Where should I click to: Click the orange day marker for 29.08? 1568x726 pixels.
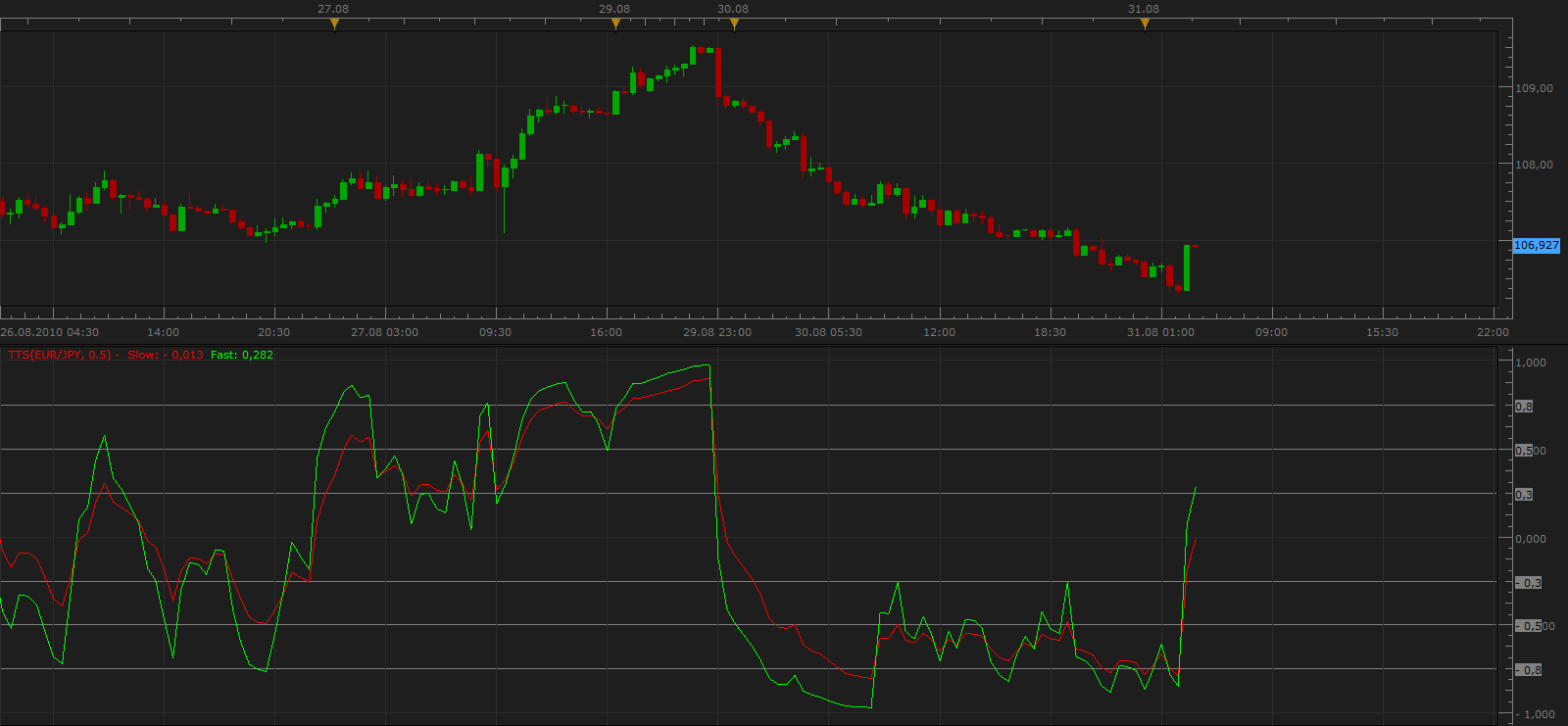[x=615, y=24]
